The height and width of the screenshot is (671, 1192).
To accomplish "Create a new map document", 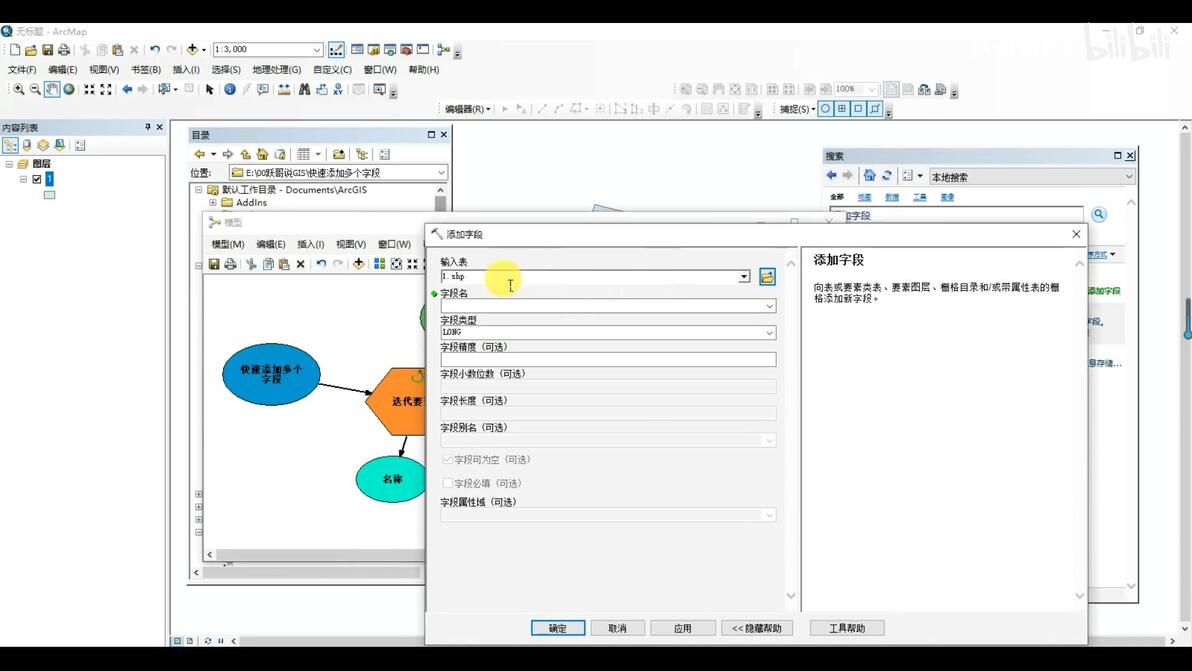I will (x=14, y=49).
